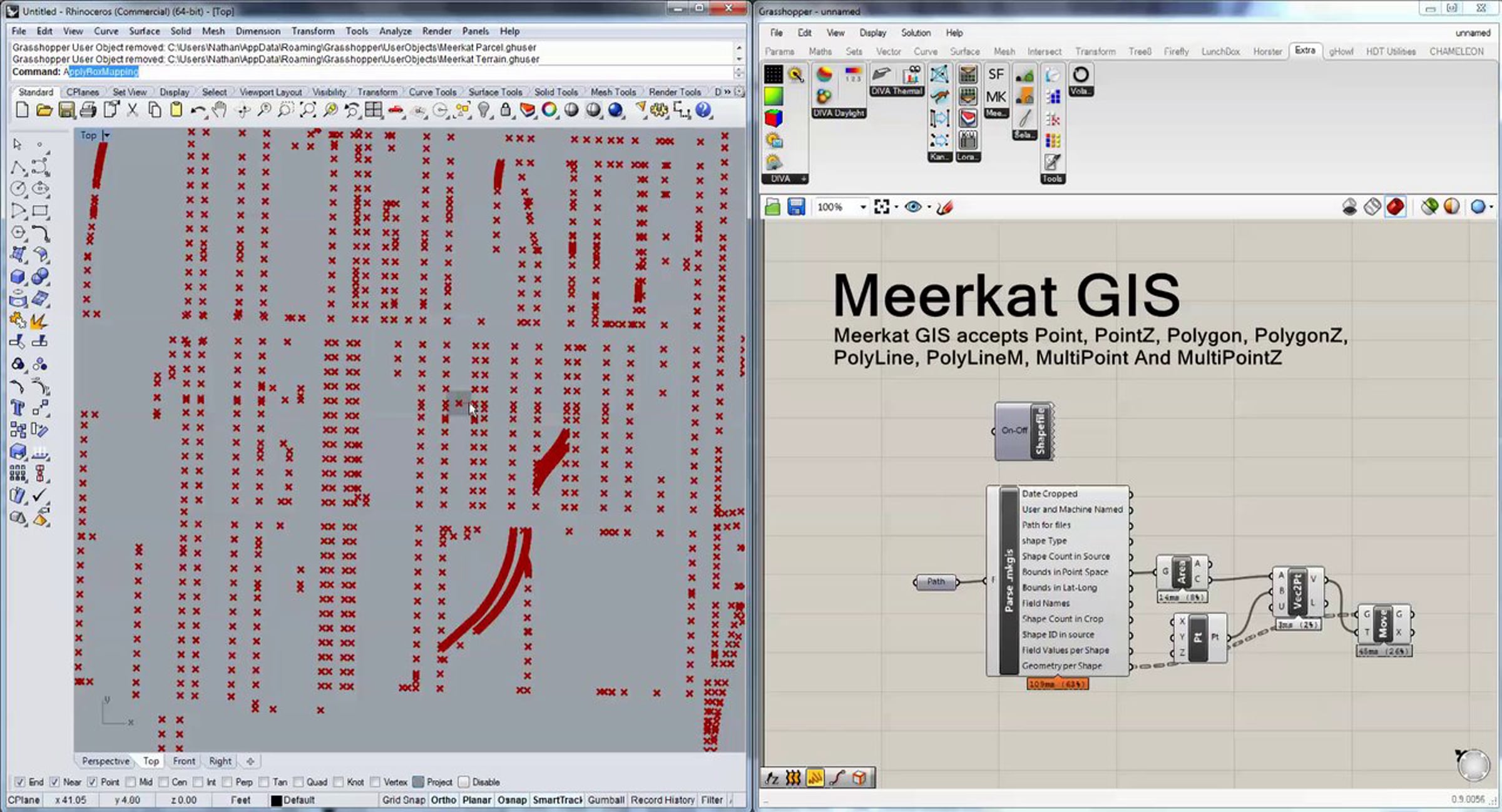Click the red cube DIVA component icon
The height and width of the screenshot is (812, 1502).
774,118
